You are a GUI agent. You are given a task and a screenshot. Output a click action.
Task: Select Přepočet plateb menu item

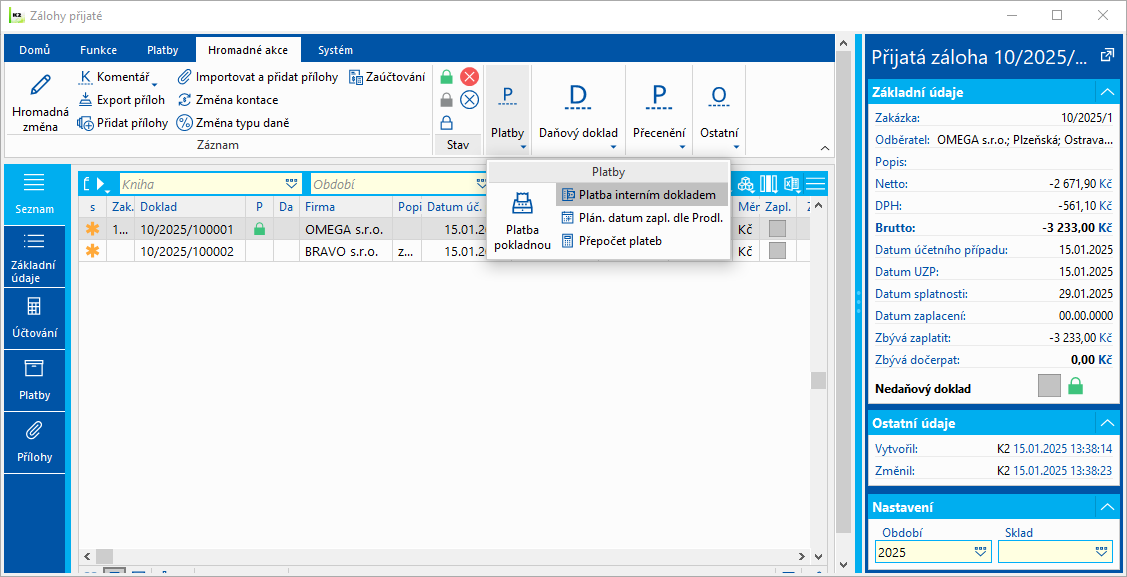point(642,241)
